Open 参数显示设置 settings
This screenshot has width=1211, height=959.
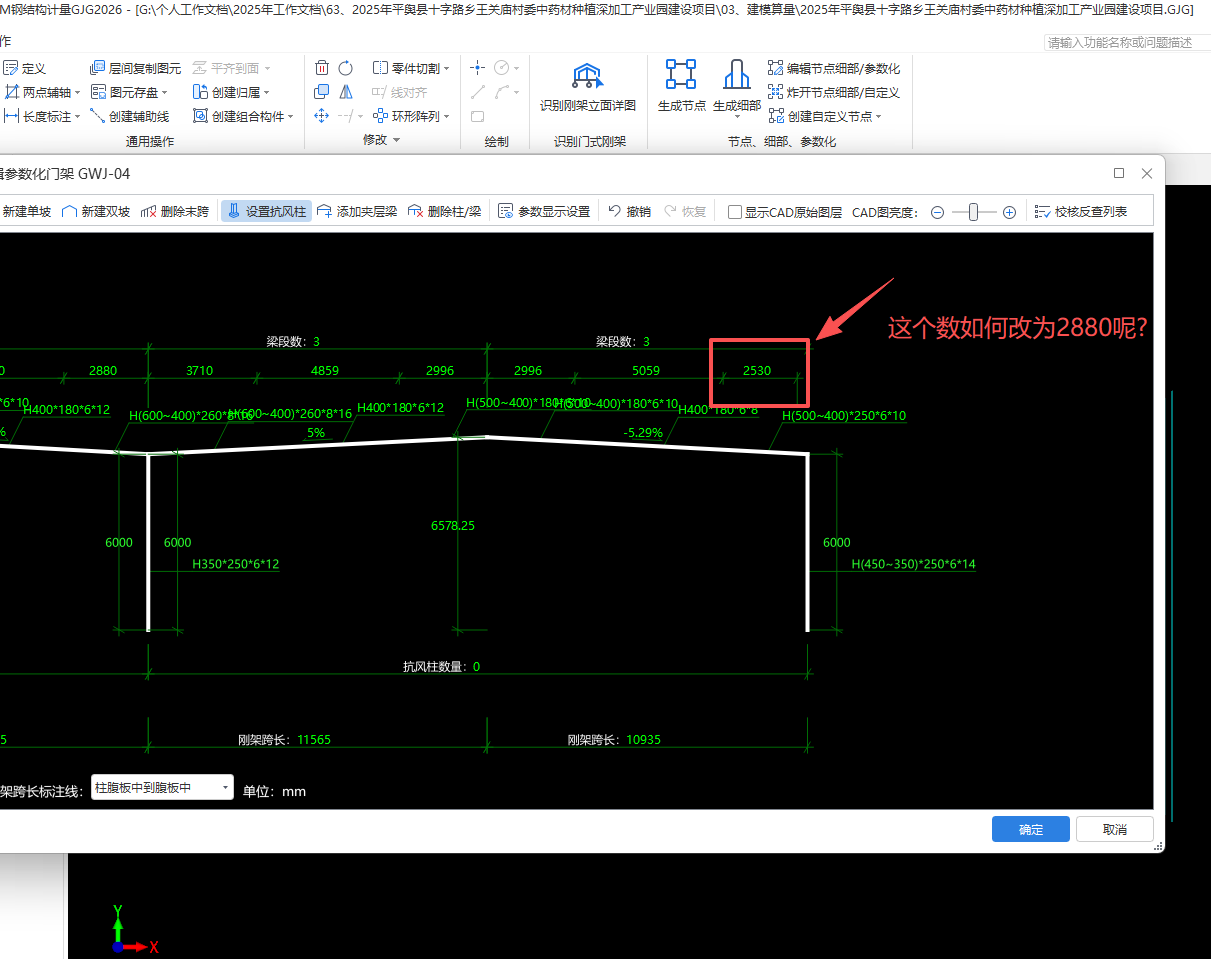coord(544,211)
